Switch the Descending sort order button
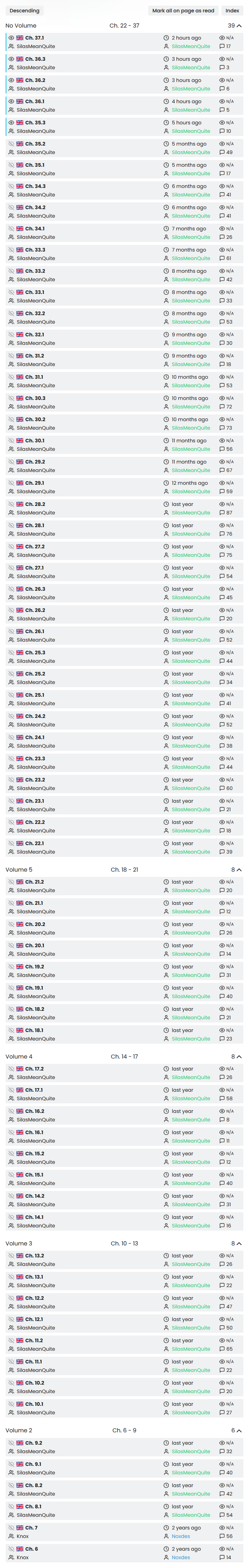 24,10
